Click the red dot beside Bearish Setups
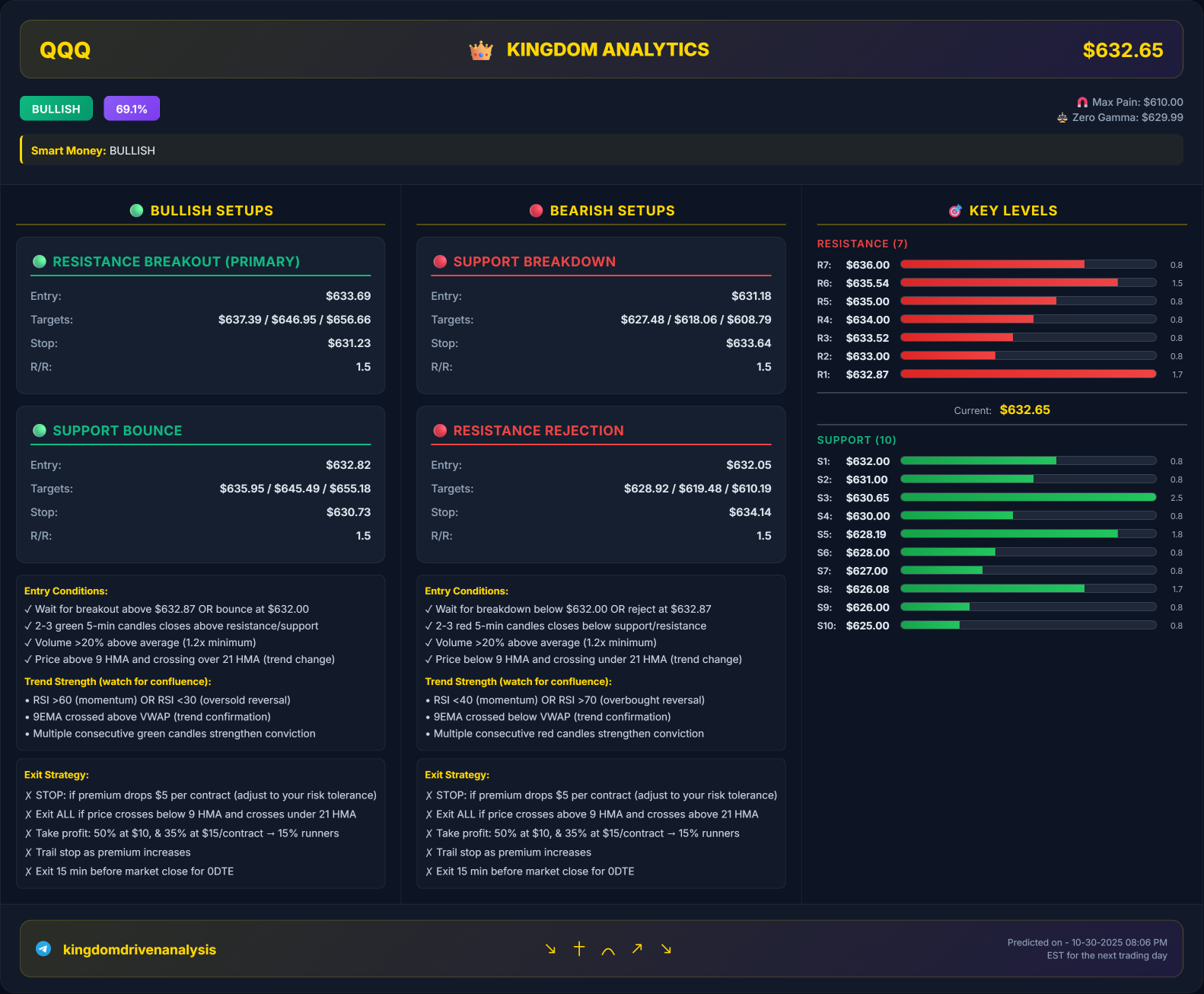 click(537, 211)
